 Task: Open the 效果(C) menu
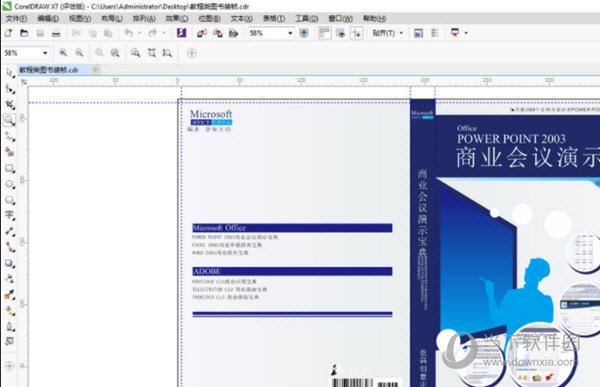pyautogui.click(x=176, y=18)
